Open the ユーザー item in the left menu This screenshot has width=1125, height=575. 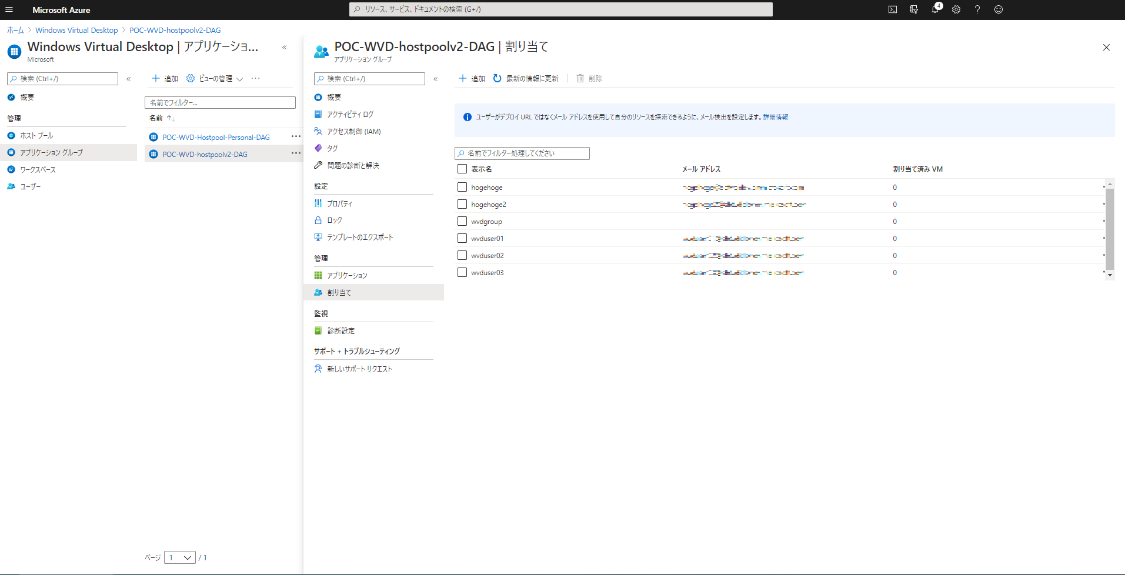(x=30, y=186)
